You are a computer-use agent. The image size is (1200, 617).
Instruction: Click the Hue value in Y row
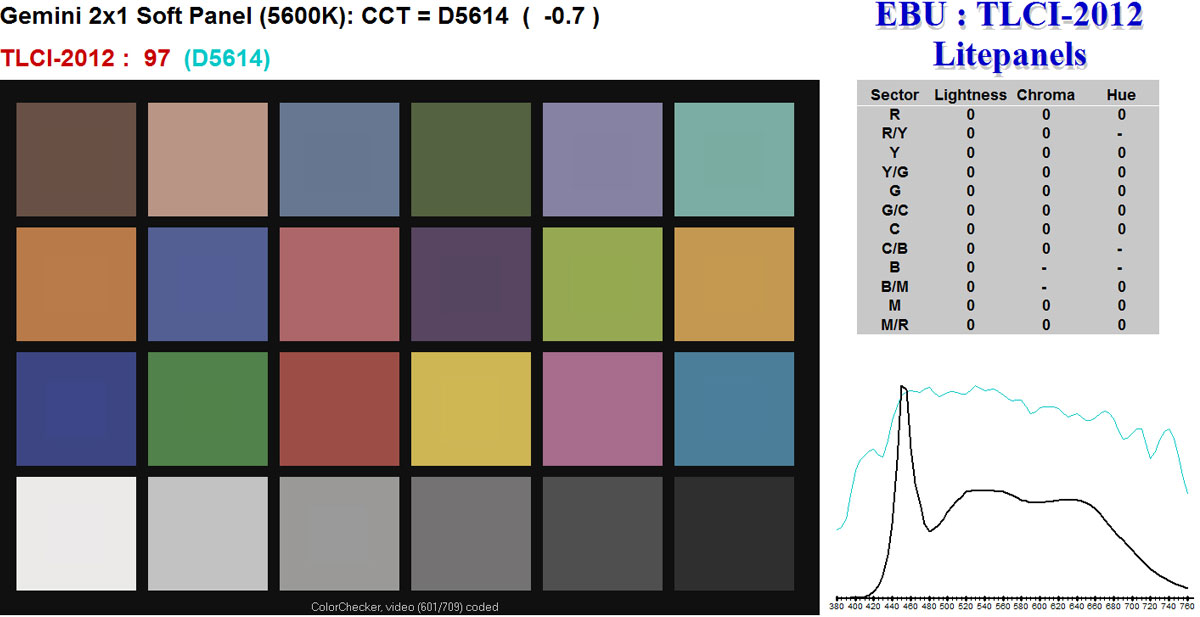pyautogui.click(x=1121, y=152)
